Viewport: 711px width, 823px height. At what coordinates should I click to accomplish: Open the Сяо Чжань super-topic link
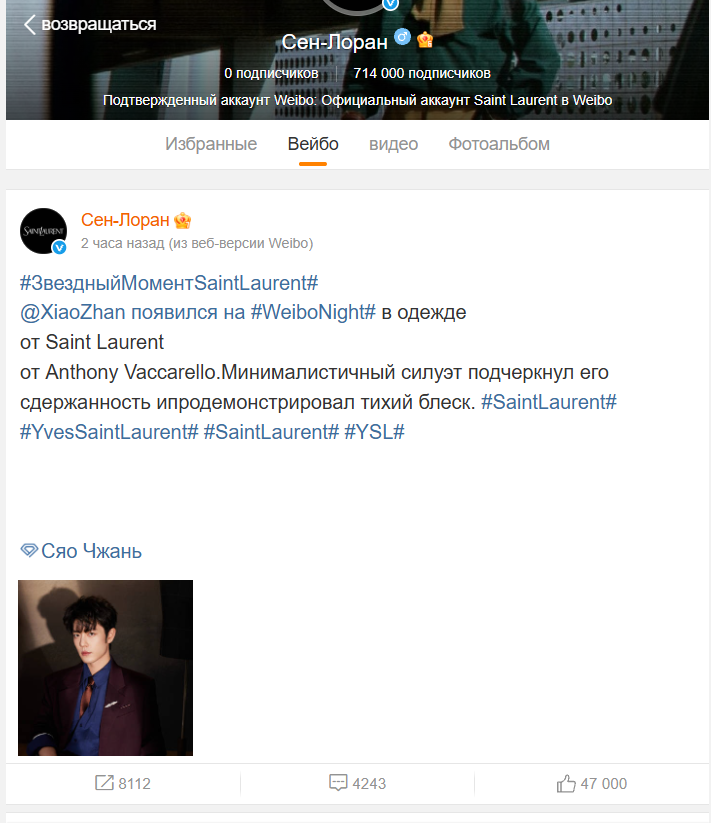91,551
